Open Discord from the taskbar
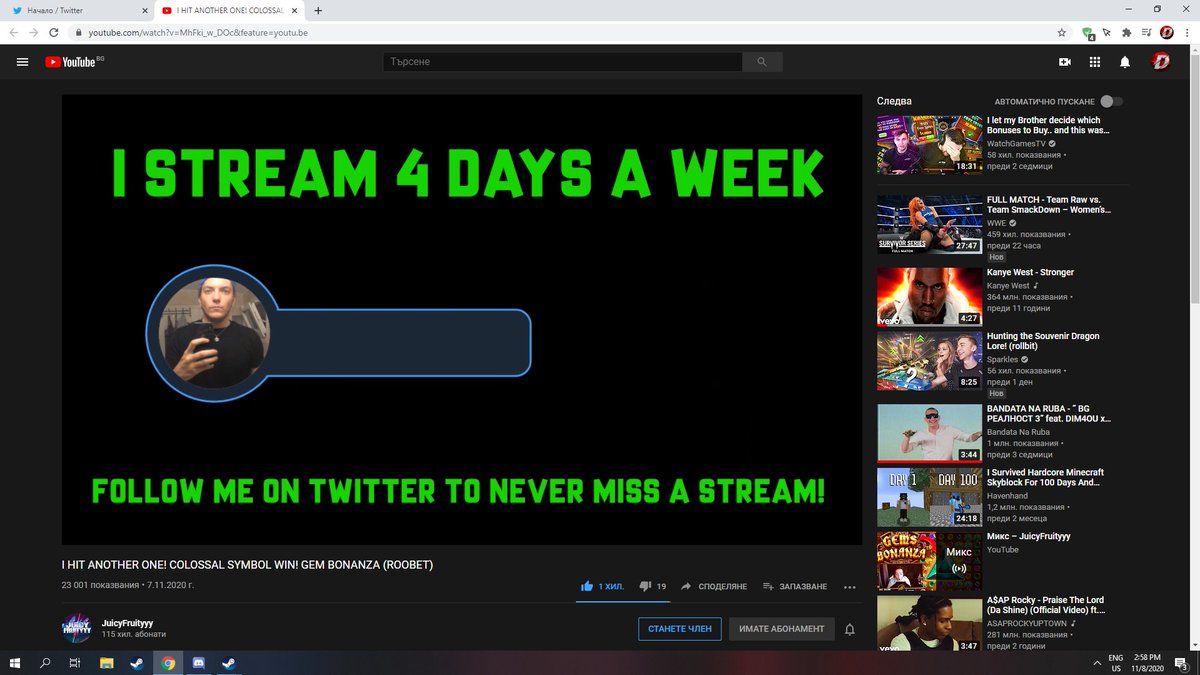The width and height of the screenshot is (1200, 675). pos(198,662)
